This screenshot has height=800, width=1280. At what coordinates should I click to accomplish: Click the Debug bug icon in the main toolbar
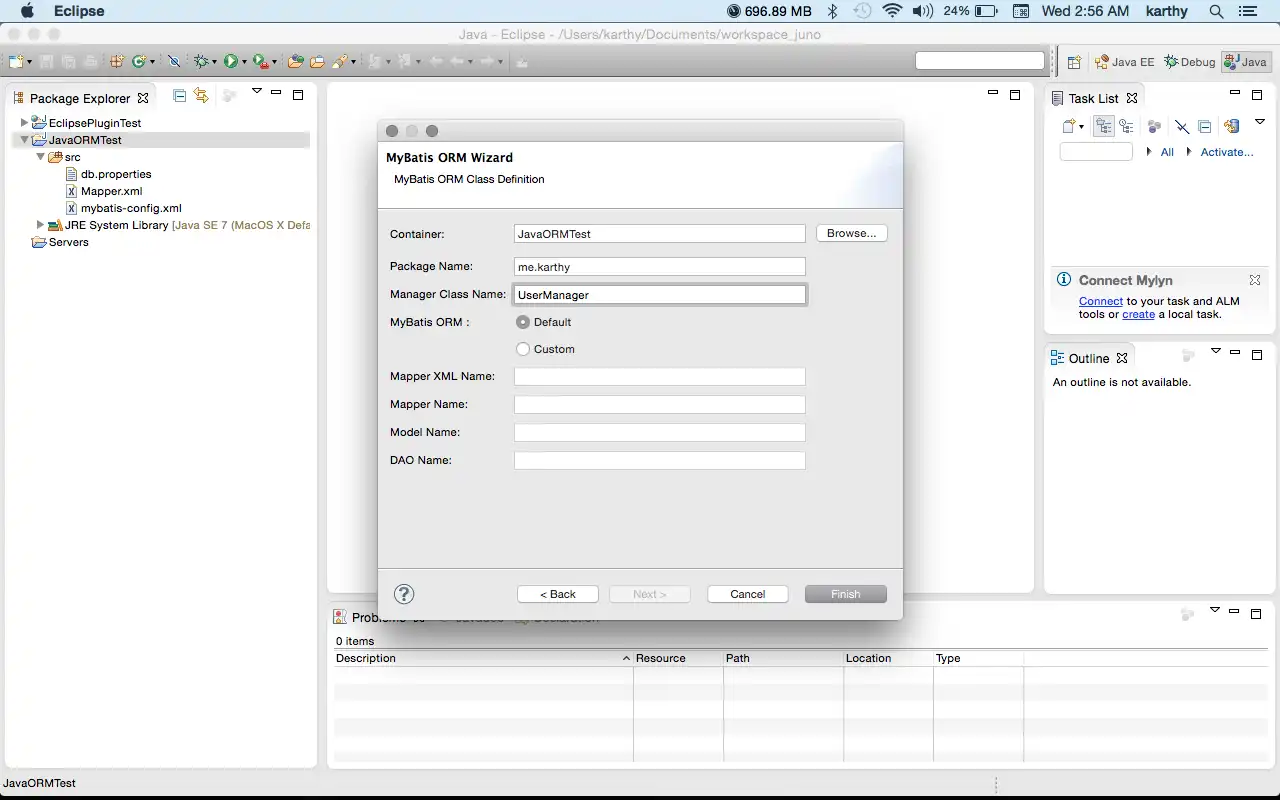[x=201, y=62]
